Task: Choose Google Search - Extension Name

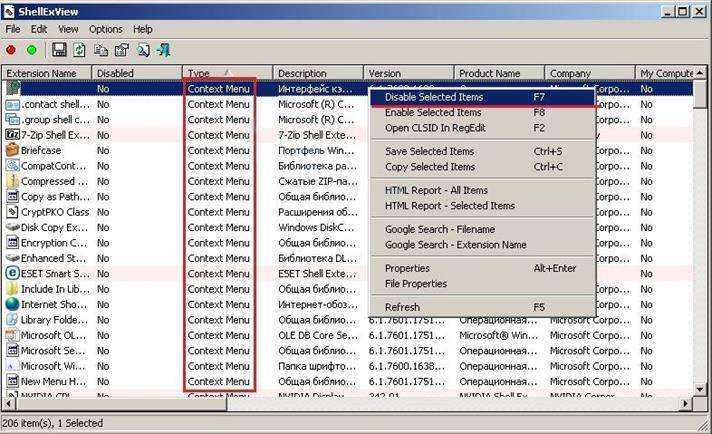Action: (483, 245)
